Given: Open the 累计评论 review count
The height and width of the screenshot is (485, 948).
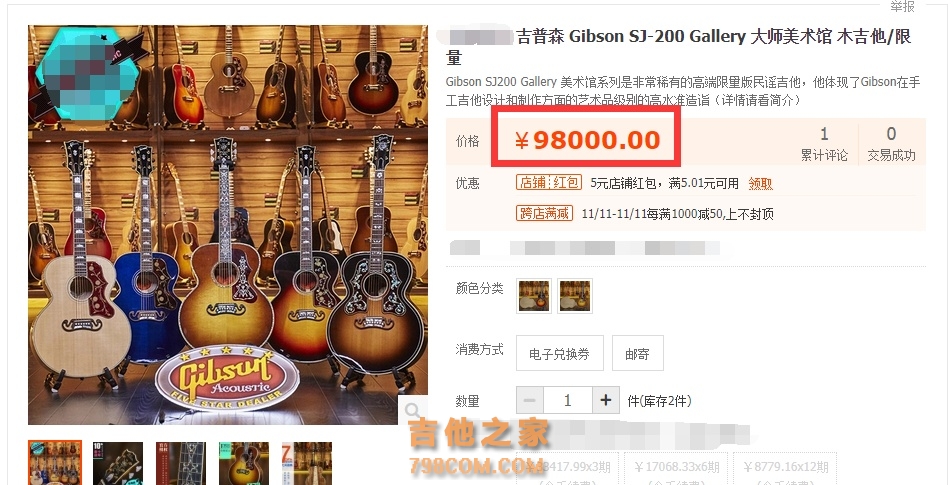Looking at the screenshot, I should point(824,143).
